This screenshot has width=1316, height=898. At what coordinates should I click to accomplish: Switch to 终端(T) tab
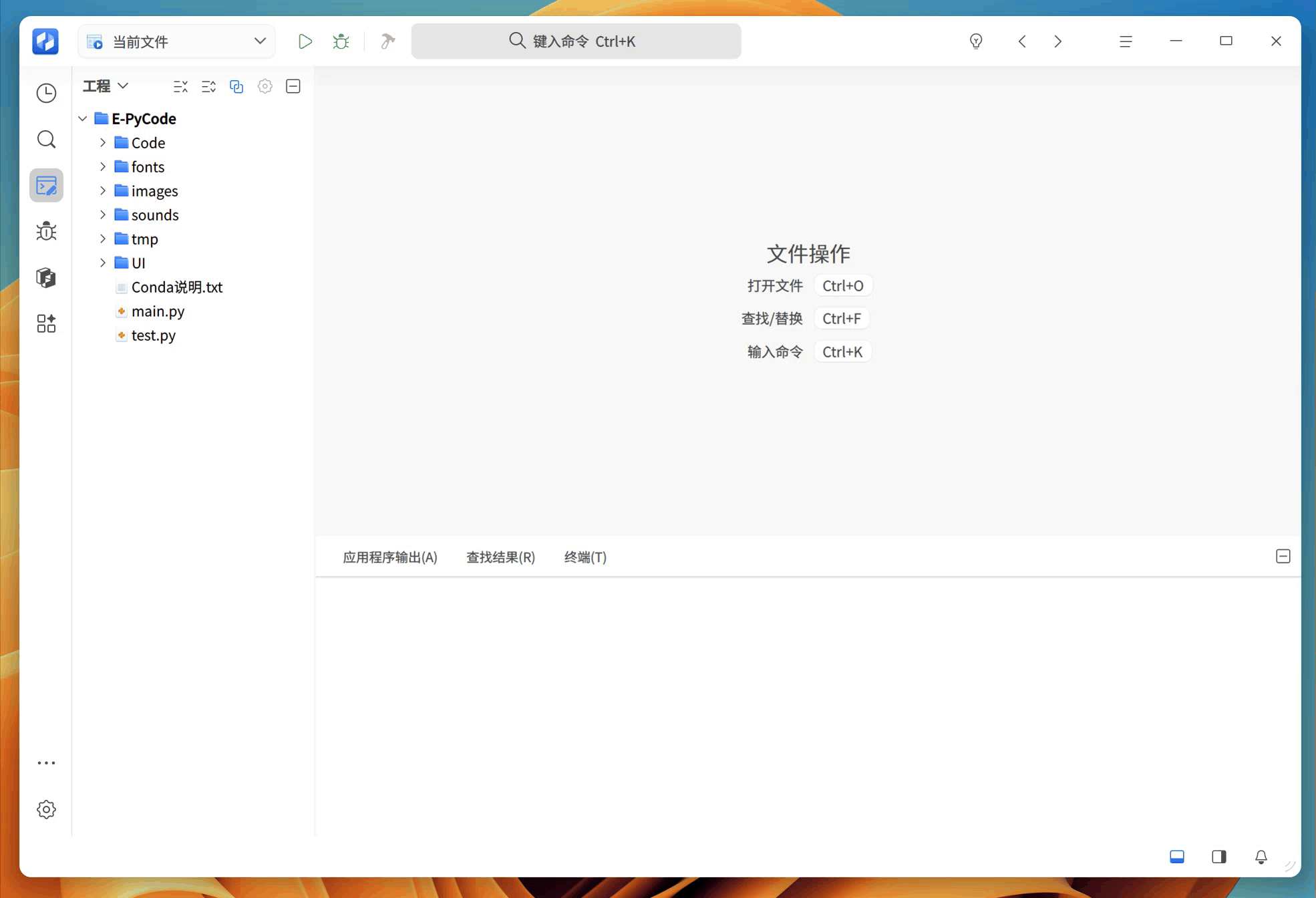point(585,557)
